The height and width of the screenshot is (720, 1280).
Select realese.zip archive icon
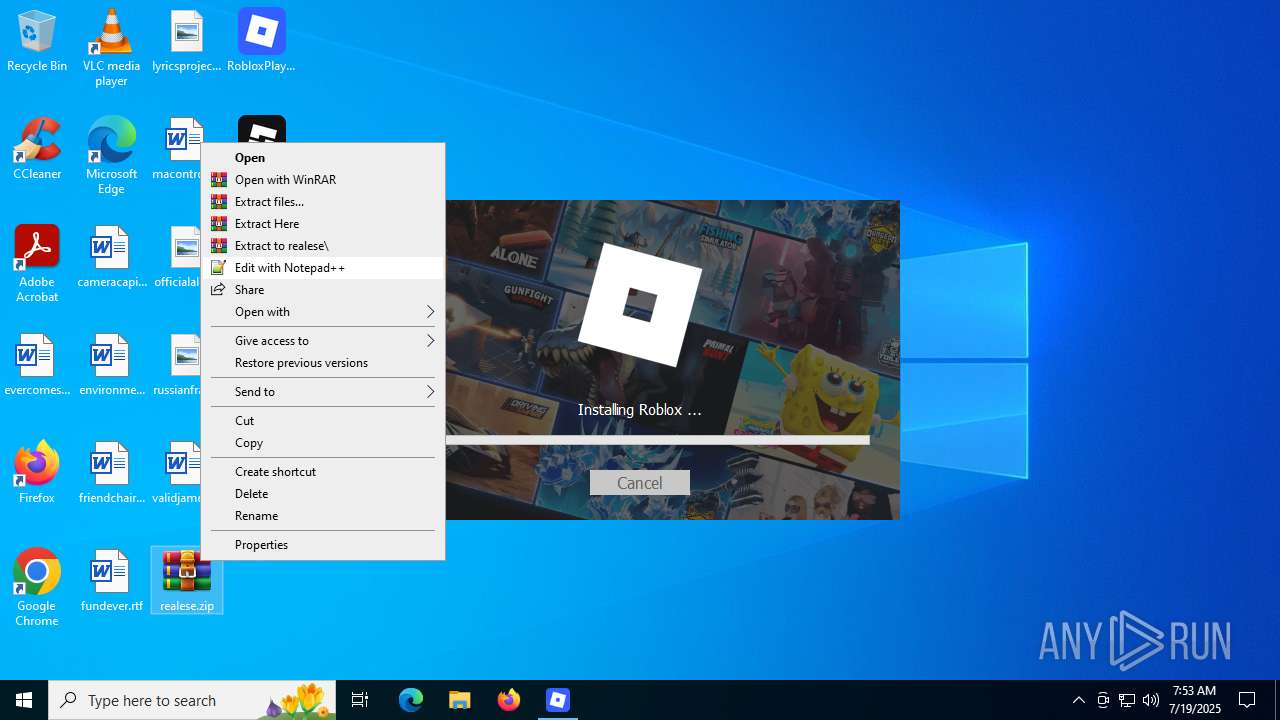[x=187, y=581]
